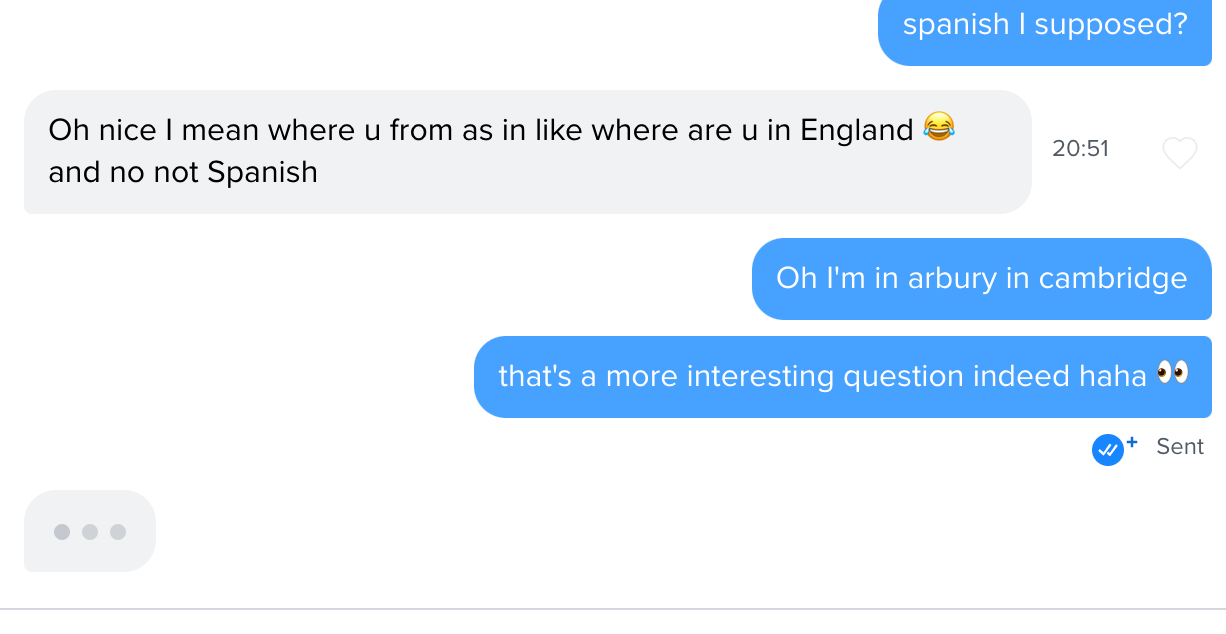Image resolution: width=1226 pixels, height=634 pixels.
Task: Click the grey typing indicator bubble
Action: (x=90, y=531)
